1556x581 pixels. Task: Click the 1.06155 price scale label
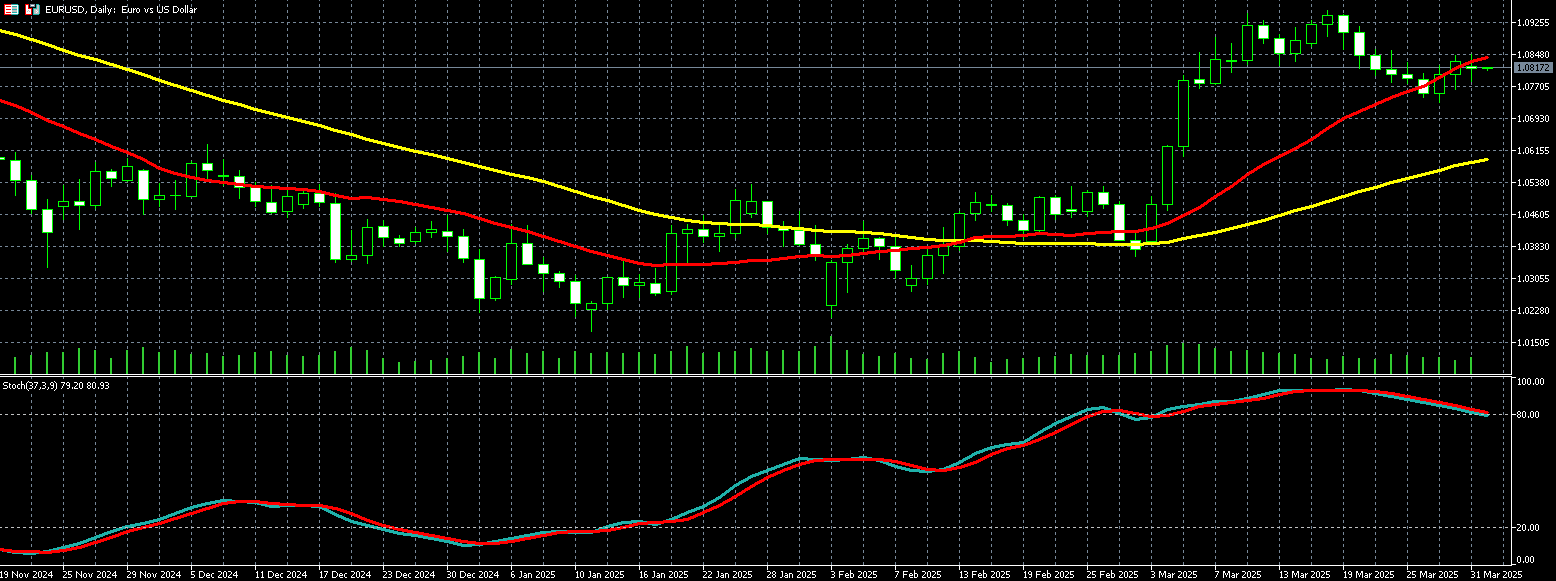point(1532,150)
